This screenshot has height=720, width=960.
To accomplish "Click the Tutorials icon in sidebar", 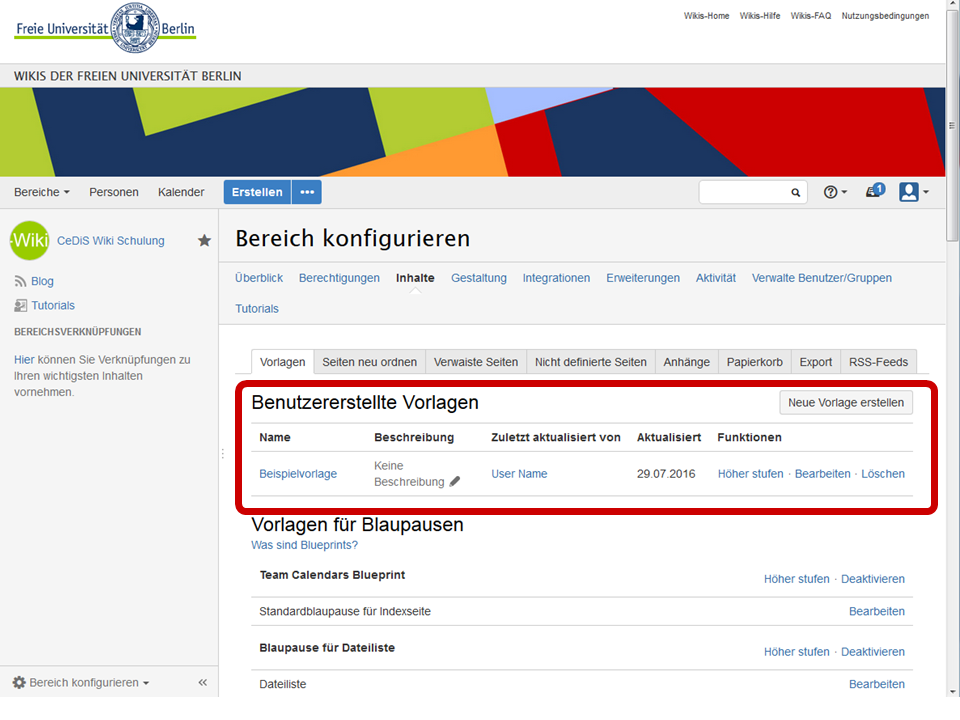I will coord(20,306).
